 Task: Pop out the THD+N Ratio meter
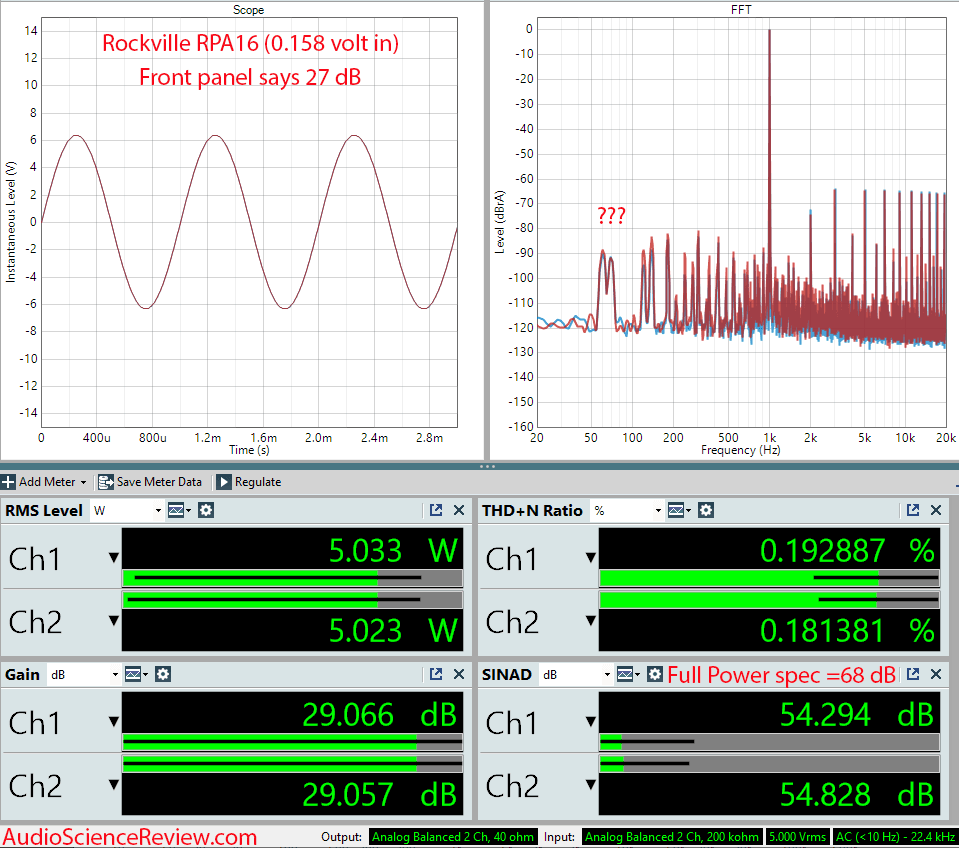pos(913,510)
